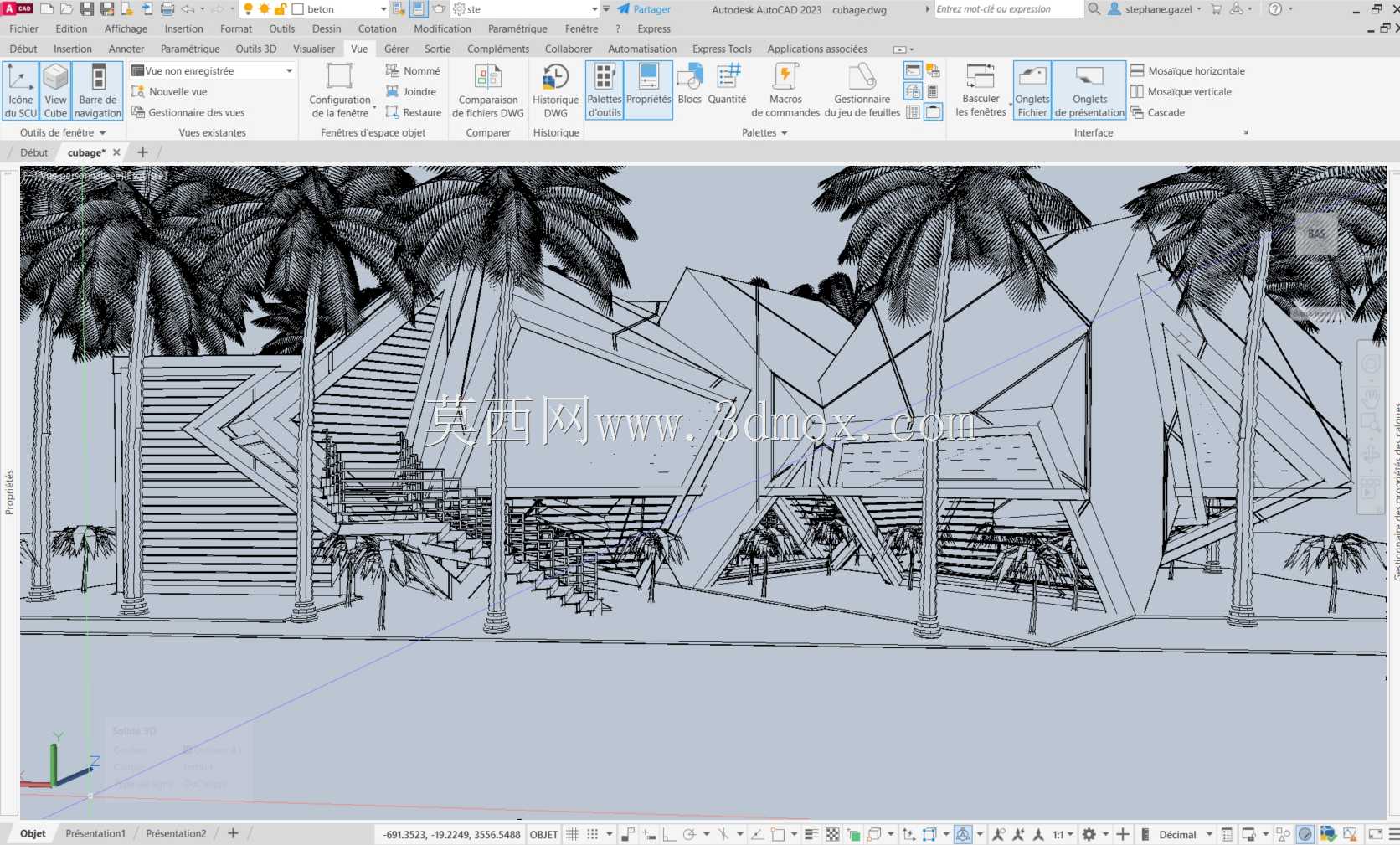
Task: Close the cubage* drawing tab
Action: click(x=116, y=152)
